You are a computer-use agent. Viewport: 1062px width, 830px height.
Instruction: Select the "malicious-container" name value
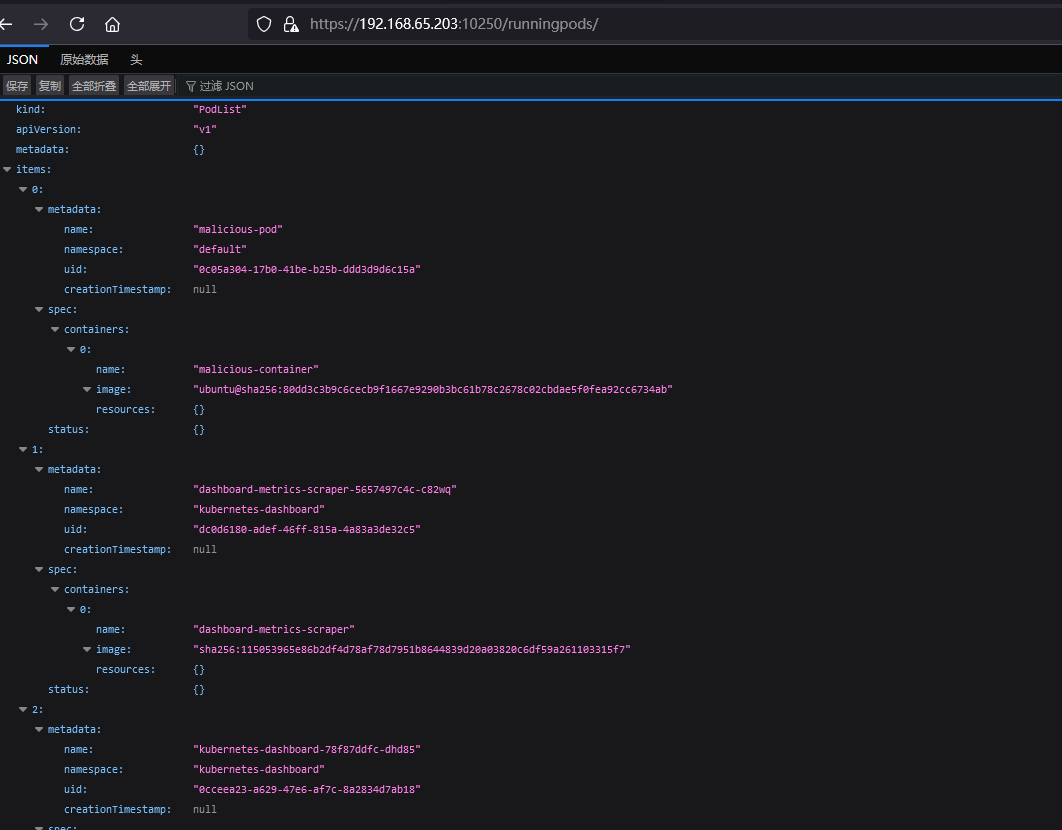tap(255, 369)
